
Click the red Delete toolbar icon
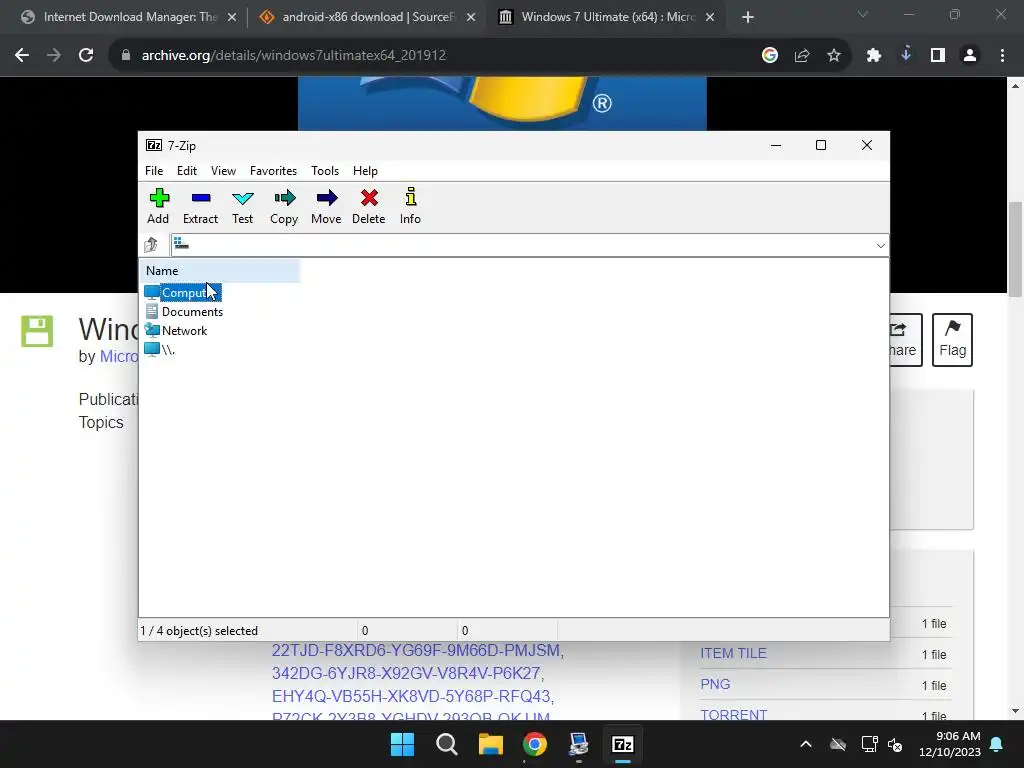tap(369, 206)
